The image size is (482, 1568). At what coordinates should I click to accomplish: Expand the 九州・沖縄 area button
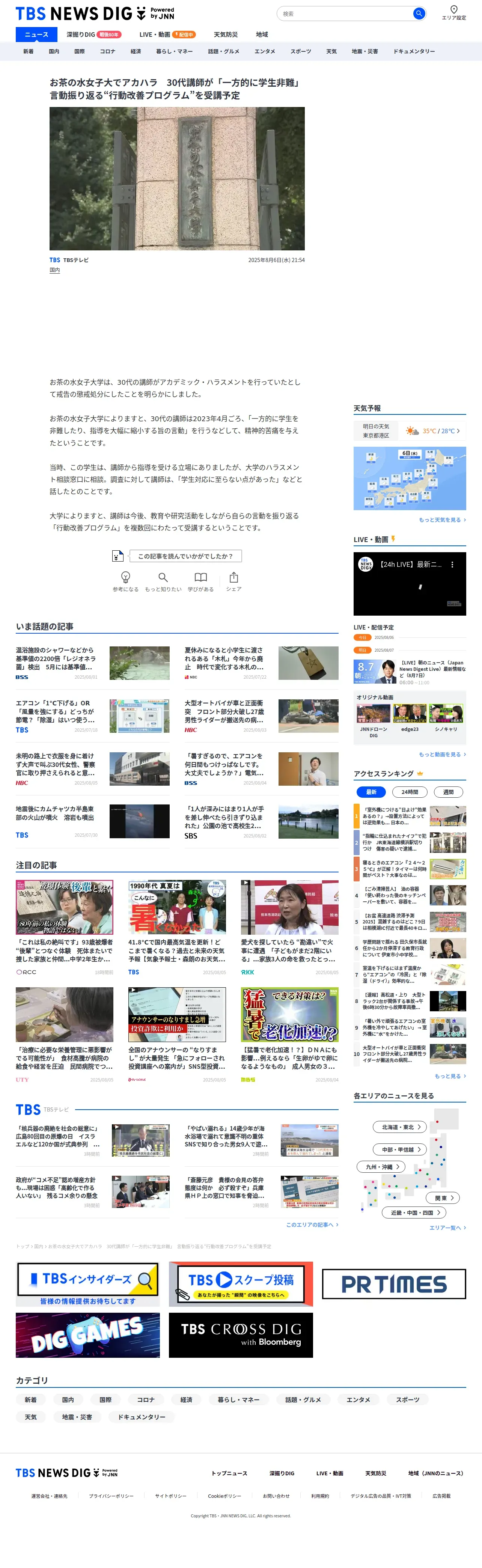pyautogui.click(x=381, y=1167)
